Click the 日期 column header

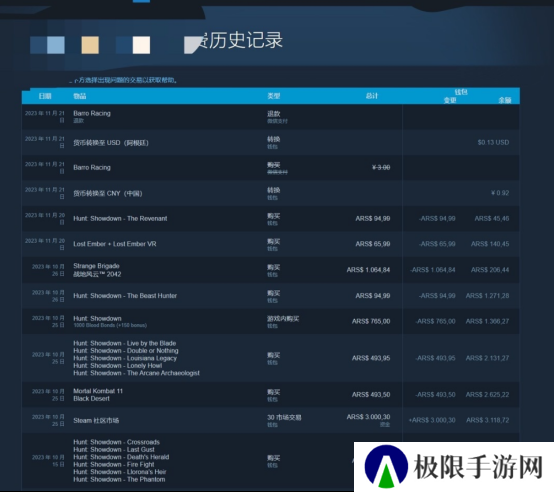[x=45, y=96]
